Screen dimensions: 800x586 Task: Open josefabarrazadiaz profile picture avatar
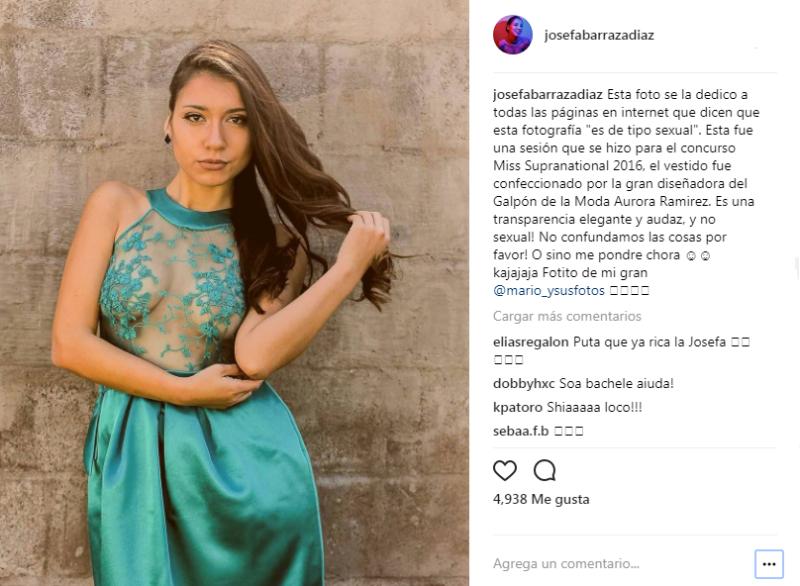click(x=513, y=35)
